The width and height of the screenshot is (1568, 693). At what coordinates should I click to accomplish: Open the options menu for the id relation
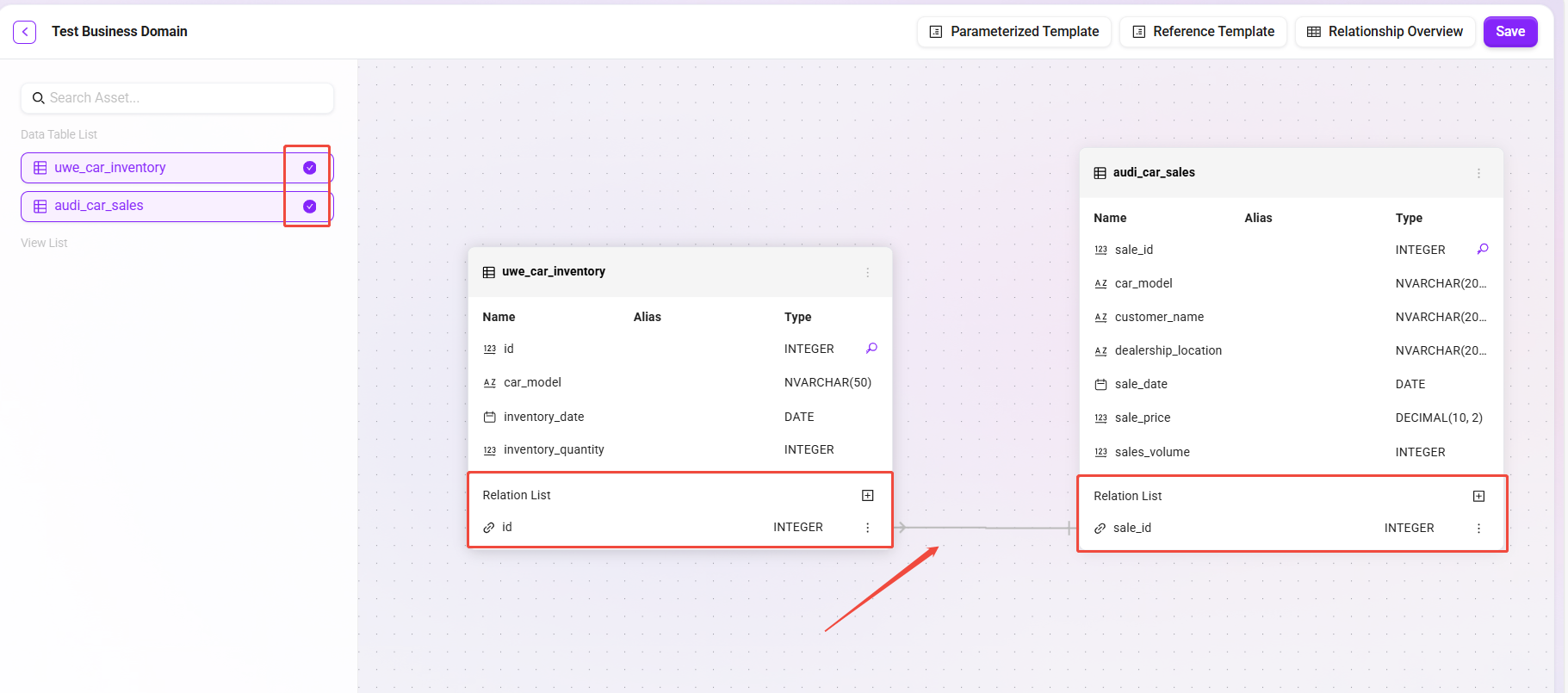pyautogui.click(x=867, y=528)
